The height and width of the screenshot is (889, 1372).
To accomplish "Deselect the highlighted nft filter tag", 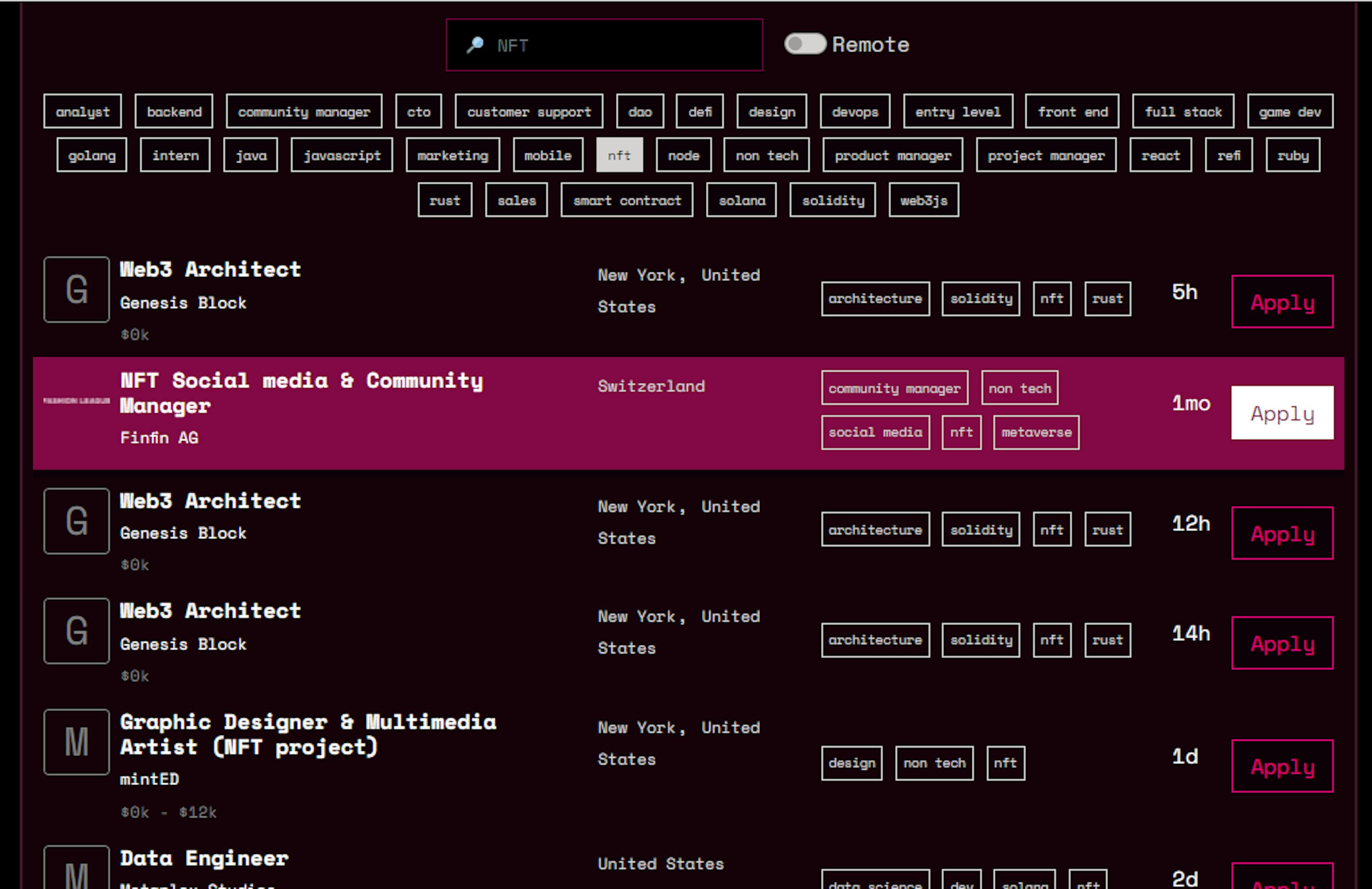I will click(619, 155).
